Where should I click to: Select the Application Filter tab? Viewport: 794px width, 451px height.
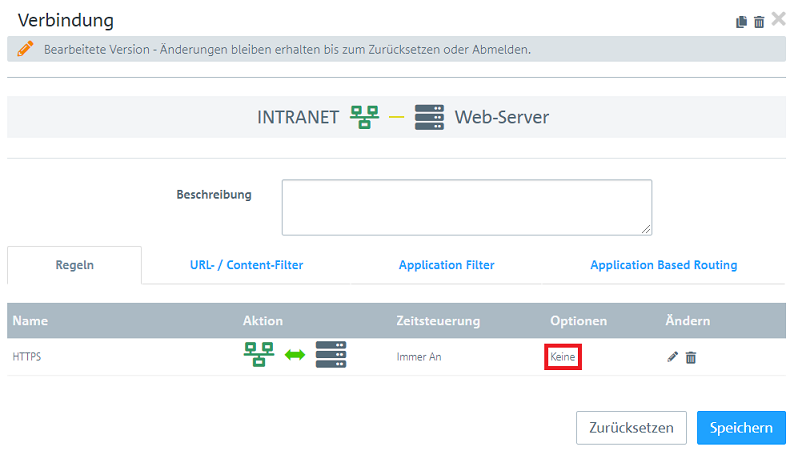click(x=446, y=265)
